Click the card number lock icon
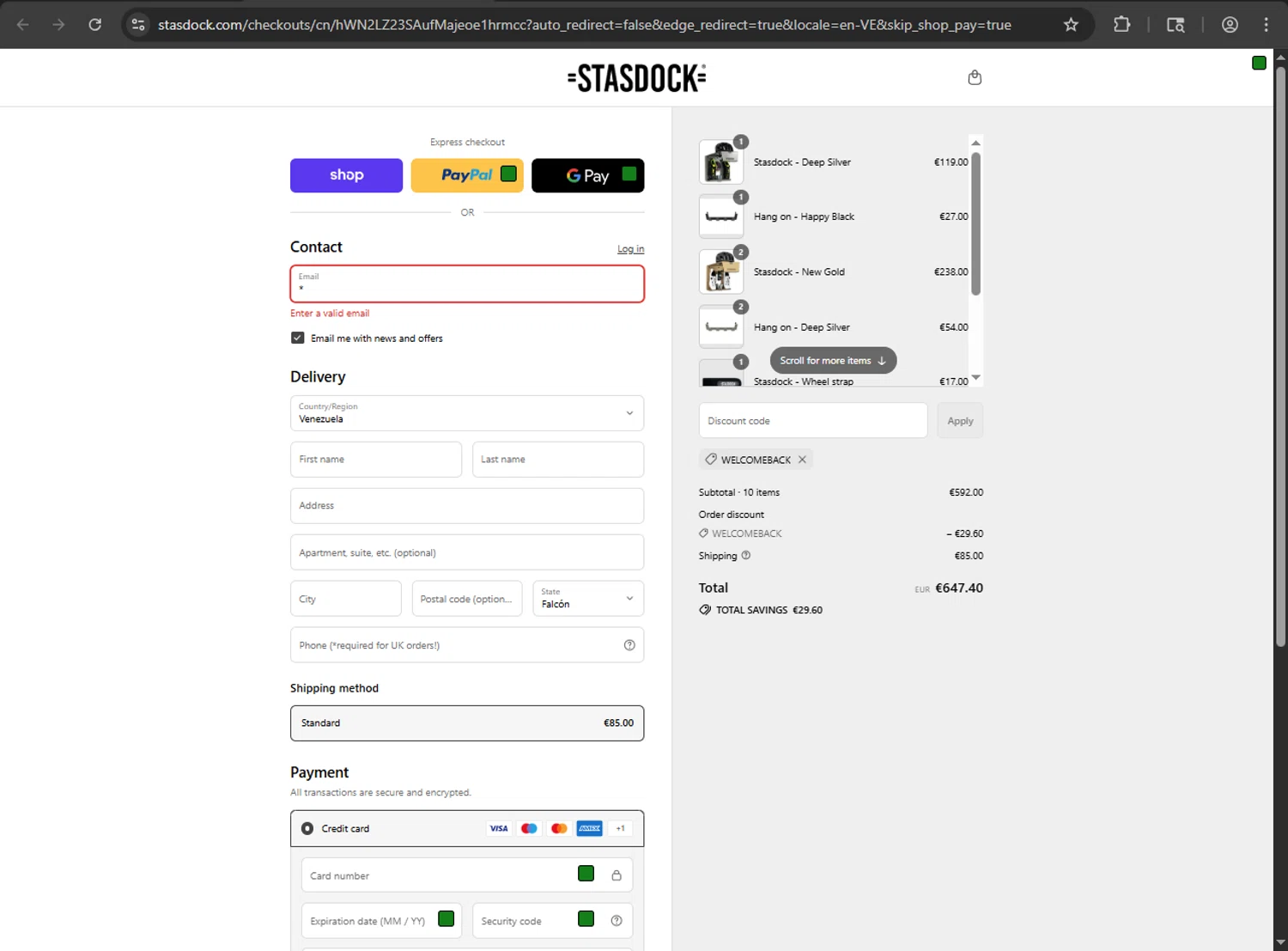Screen dimensions: 1288x951 (x=617, y=875)
